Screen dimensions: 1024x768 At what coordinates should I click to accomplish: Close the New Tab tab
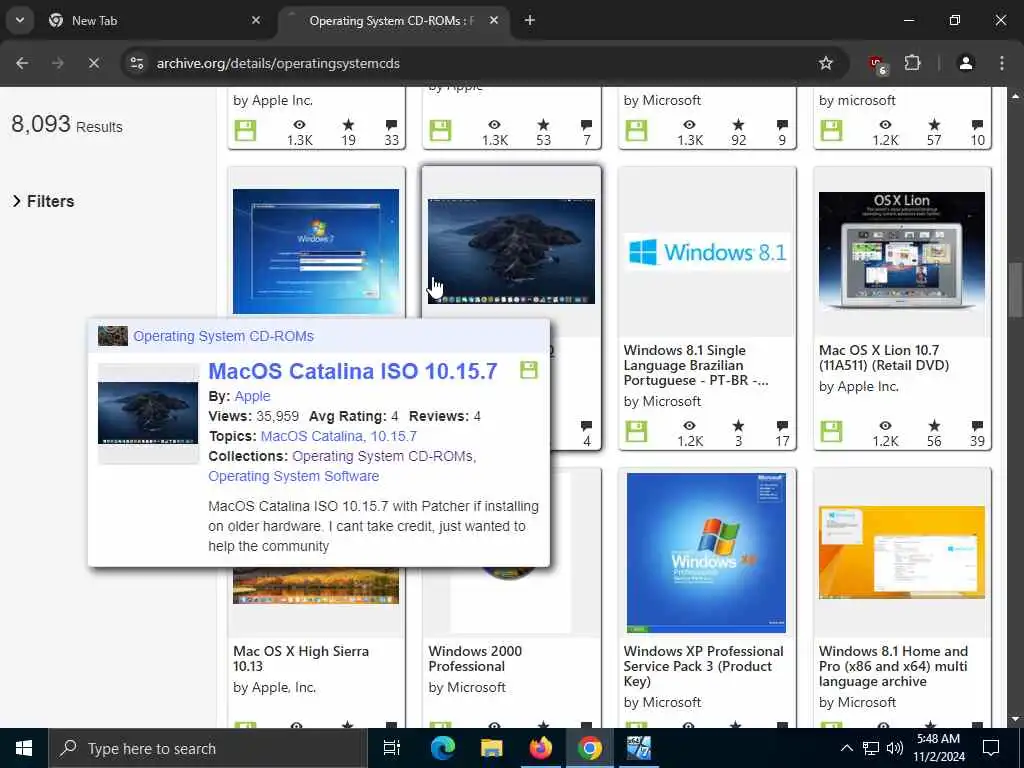tap(256, 20)
